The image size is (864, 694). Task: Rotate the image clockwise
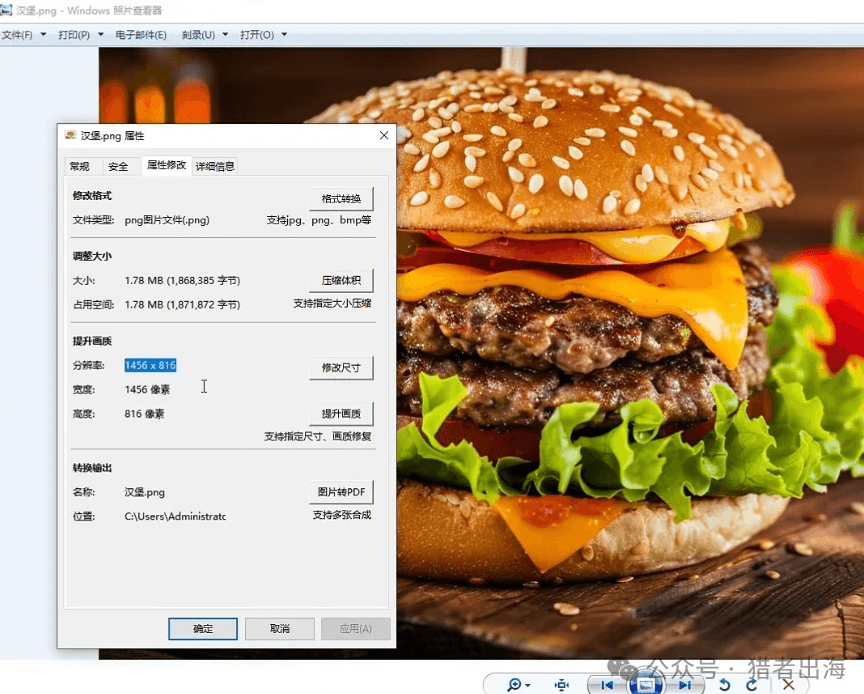(x=753, y=684)
